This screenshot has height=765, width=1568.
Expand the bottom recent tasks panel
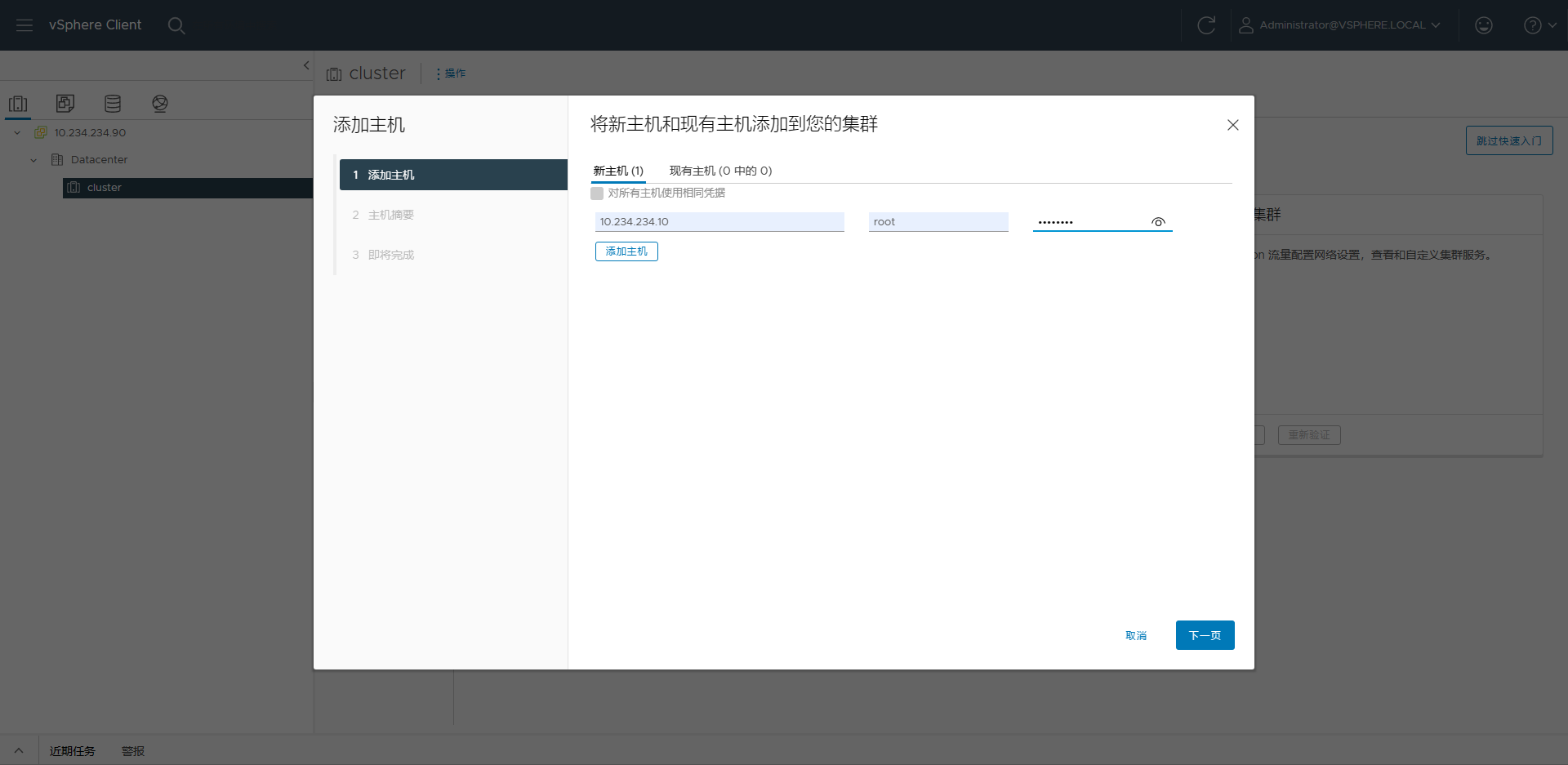pos(19,750)
